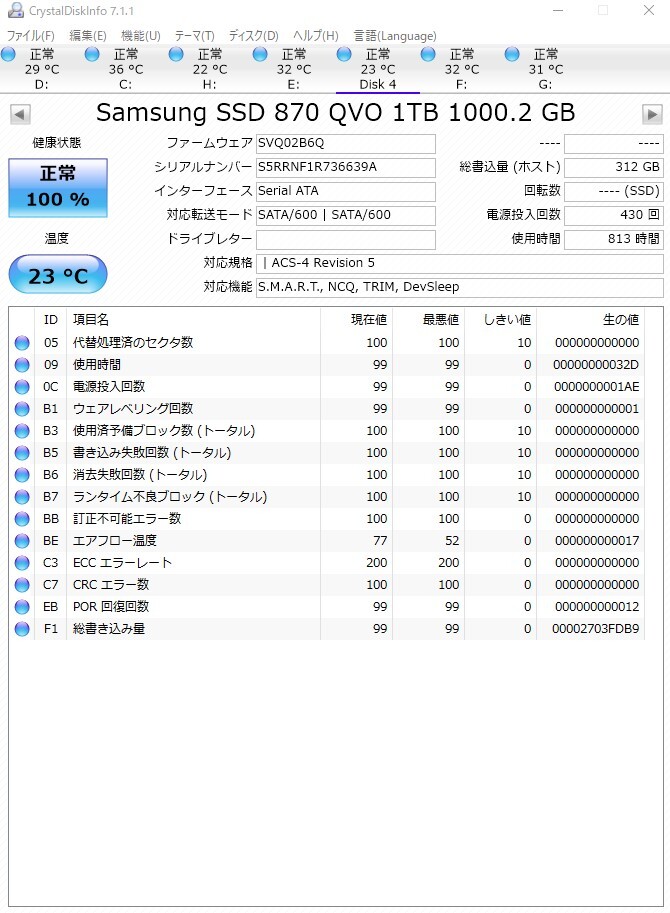Click the rotation rate value ---- (SSD)

(614, 191)
